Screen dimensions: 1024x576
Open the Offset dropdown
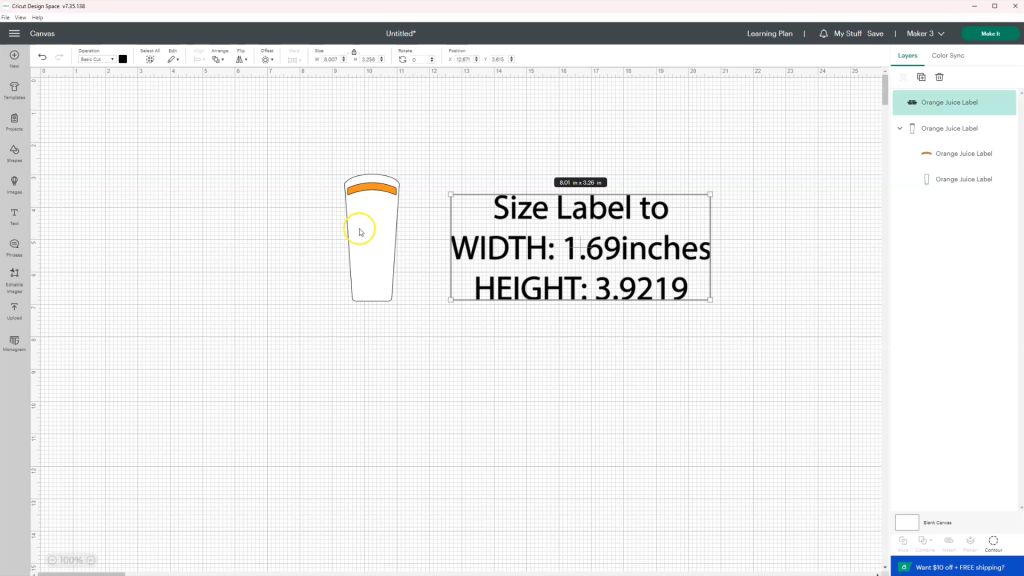pos(267,59)
